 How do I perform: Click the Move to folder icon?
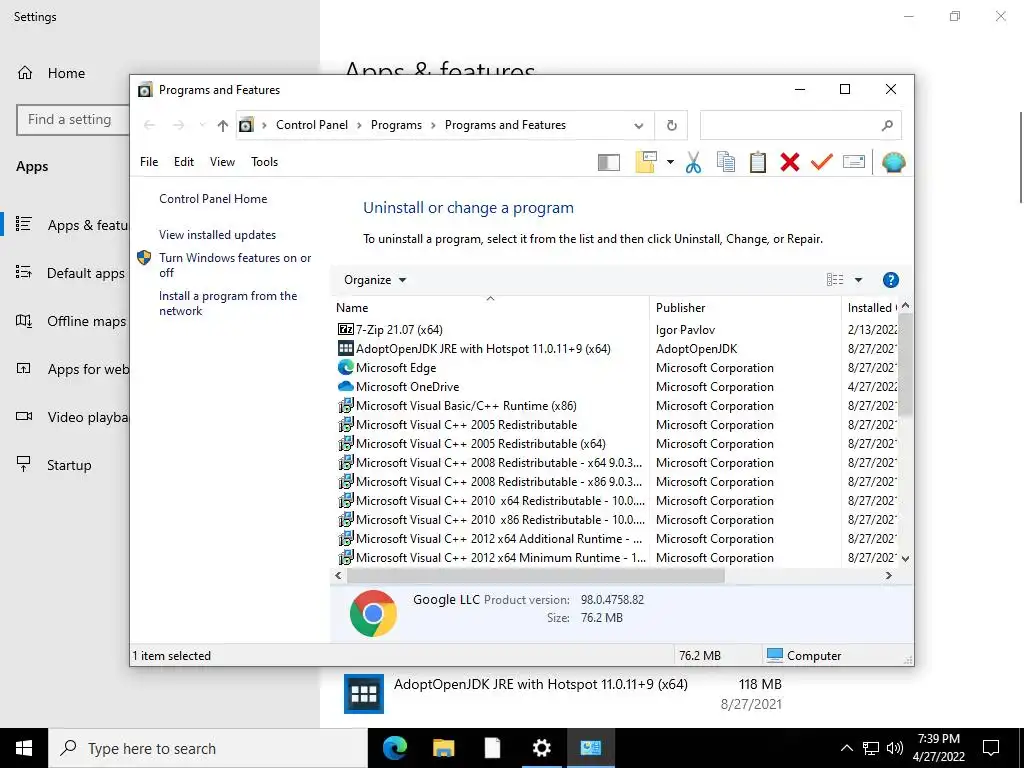[645, 162]
